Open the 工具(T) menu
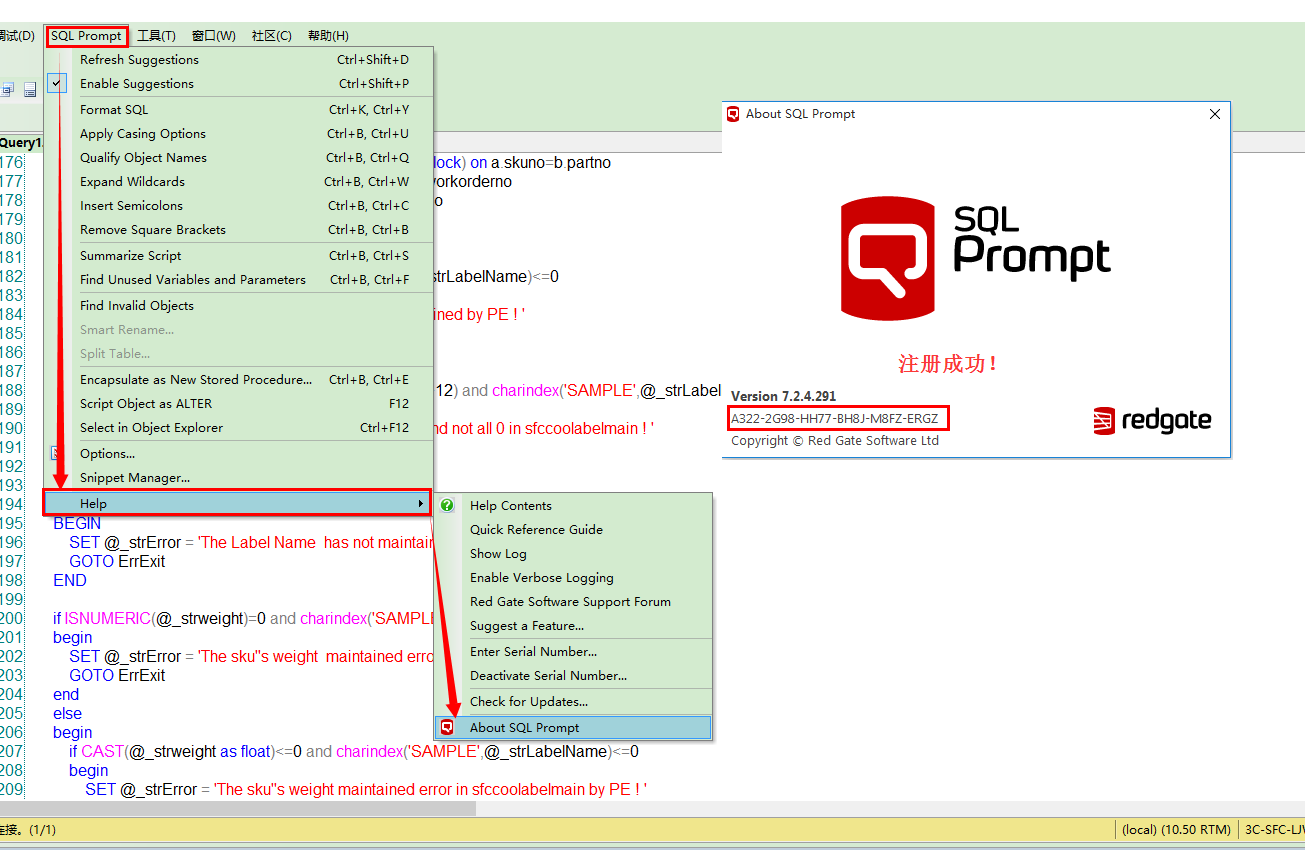The height and width of the screenshot is (850, 1305). [x=156, y=35]
